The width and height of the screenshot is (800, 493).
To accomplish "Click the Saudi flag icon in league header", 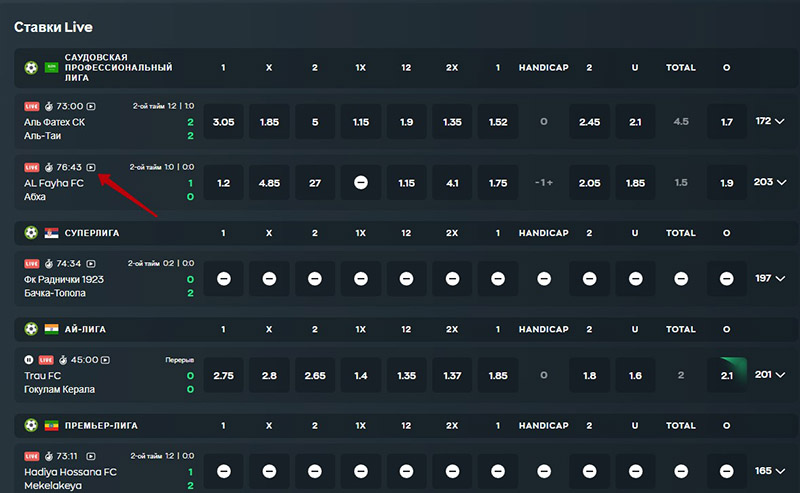I will [x=51, y=68].
